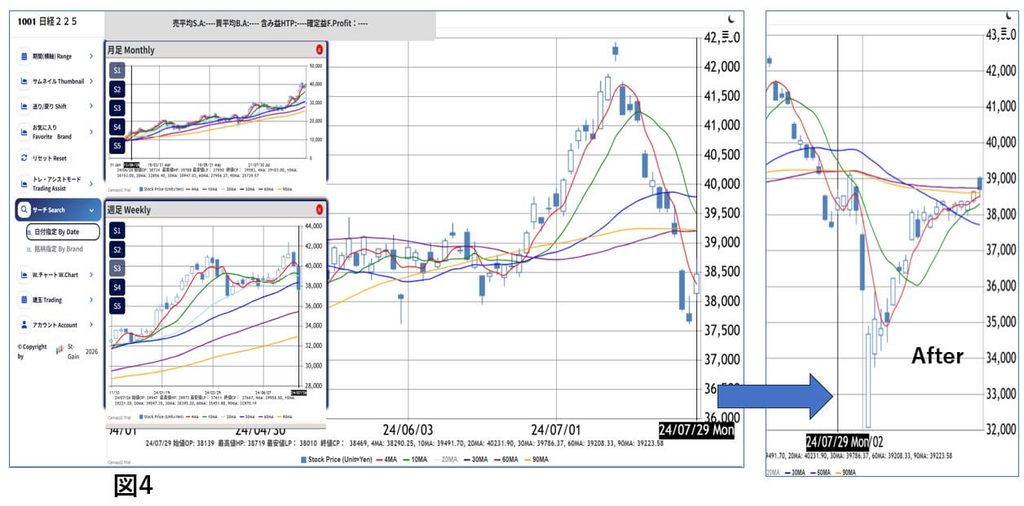Screen dimensions: 1024x506
Task: Toggle 30MA line in main legend
Action: [x=477, y=460]
